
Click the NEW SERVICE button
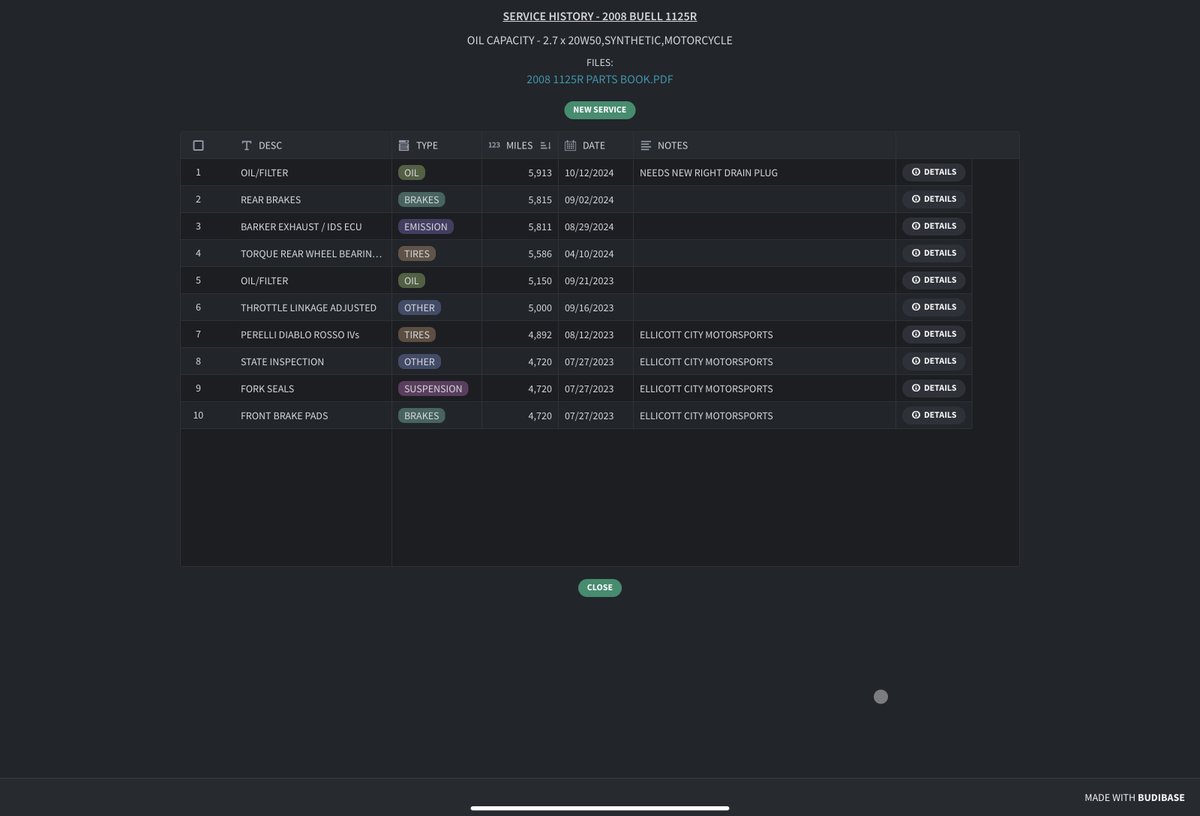click(600, 108)
